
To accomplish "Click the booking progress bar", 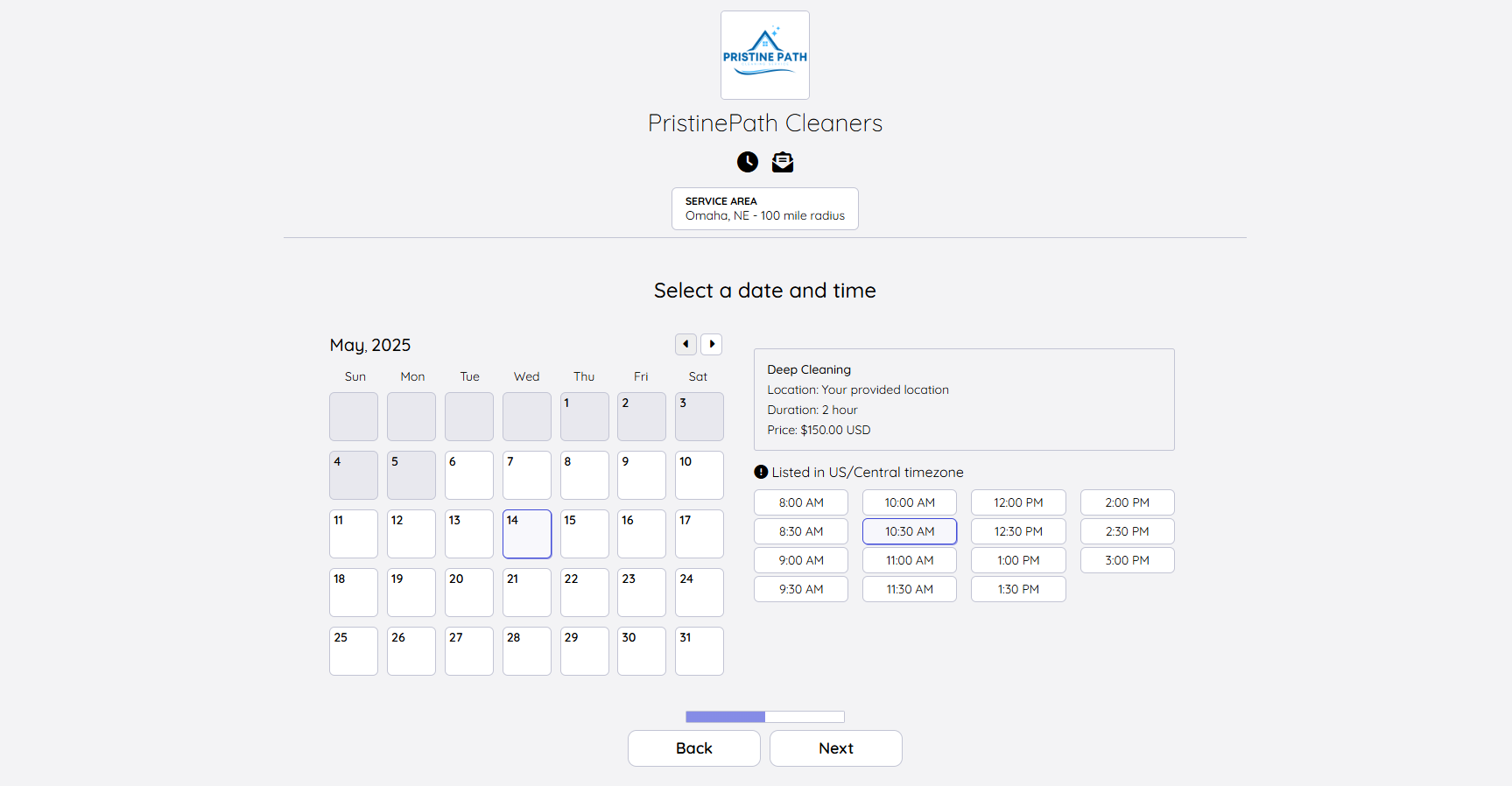I will [765, 717].
